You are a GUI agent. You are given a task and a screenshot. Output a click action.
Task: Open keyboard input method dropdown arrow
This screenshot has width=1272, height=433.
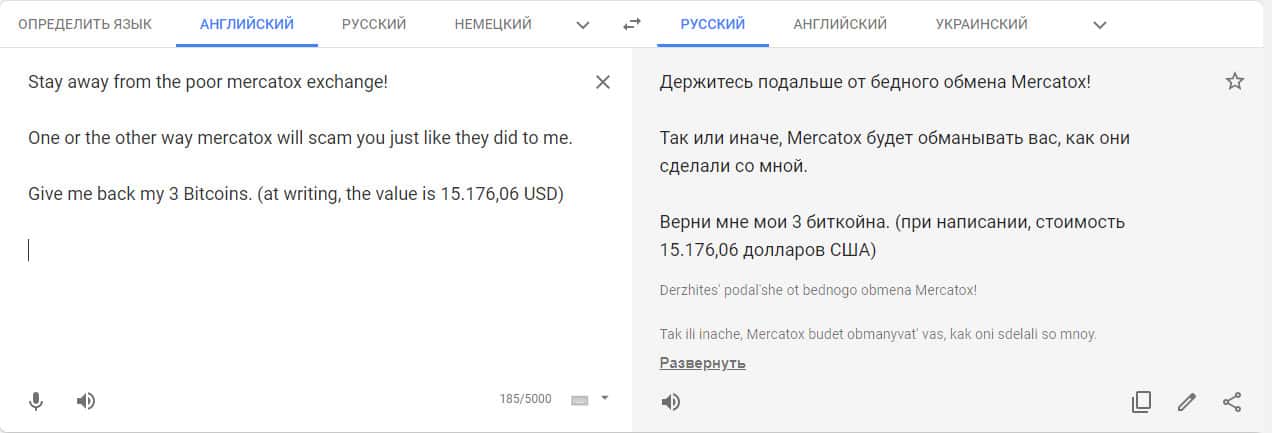coord(604,399)
